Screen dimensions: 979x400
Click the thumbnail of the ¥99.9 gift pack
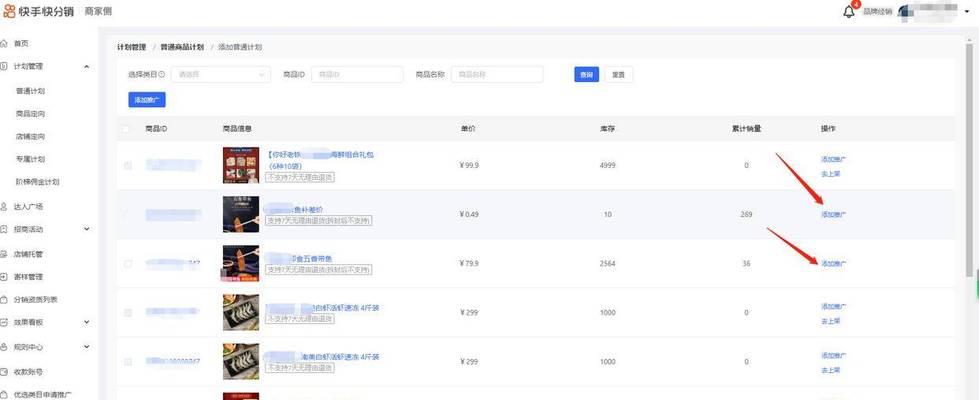(x=241, y=165)
